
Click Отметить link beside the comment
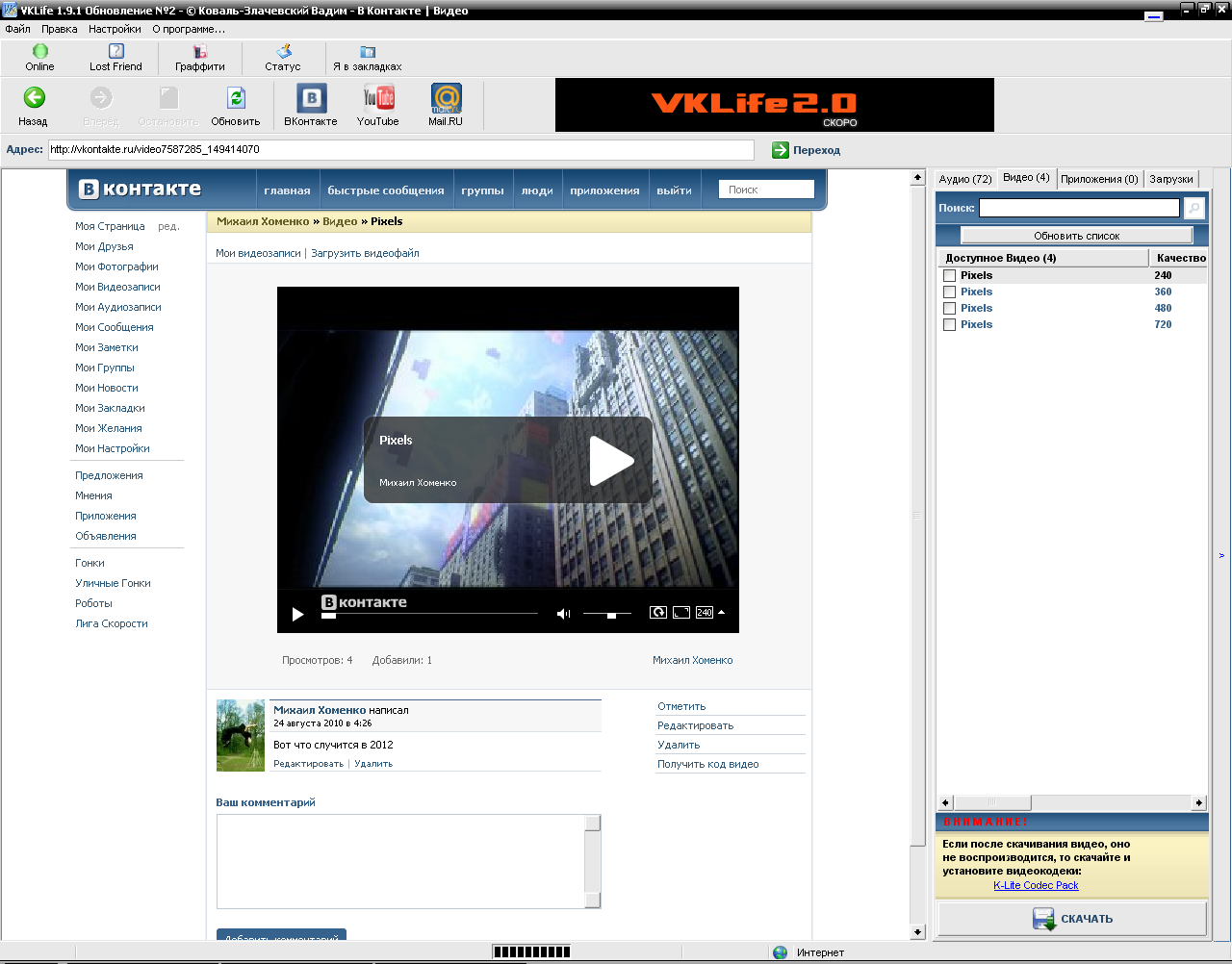coord(681,706)
